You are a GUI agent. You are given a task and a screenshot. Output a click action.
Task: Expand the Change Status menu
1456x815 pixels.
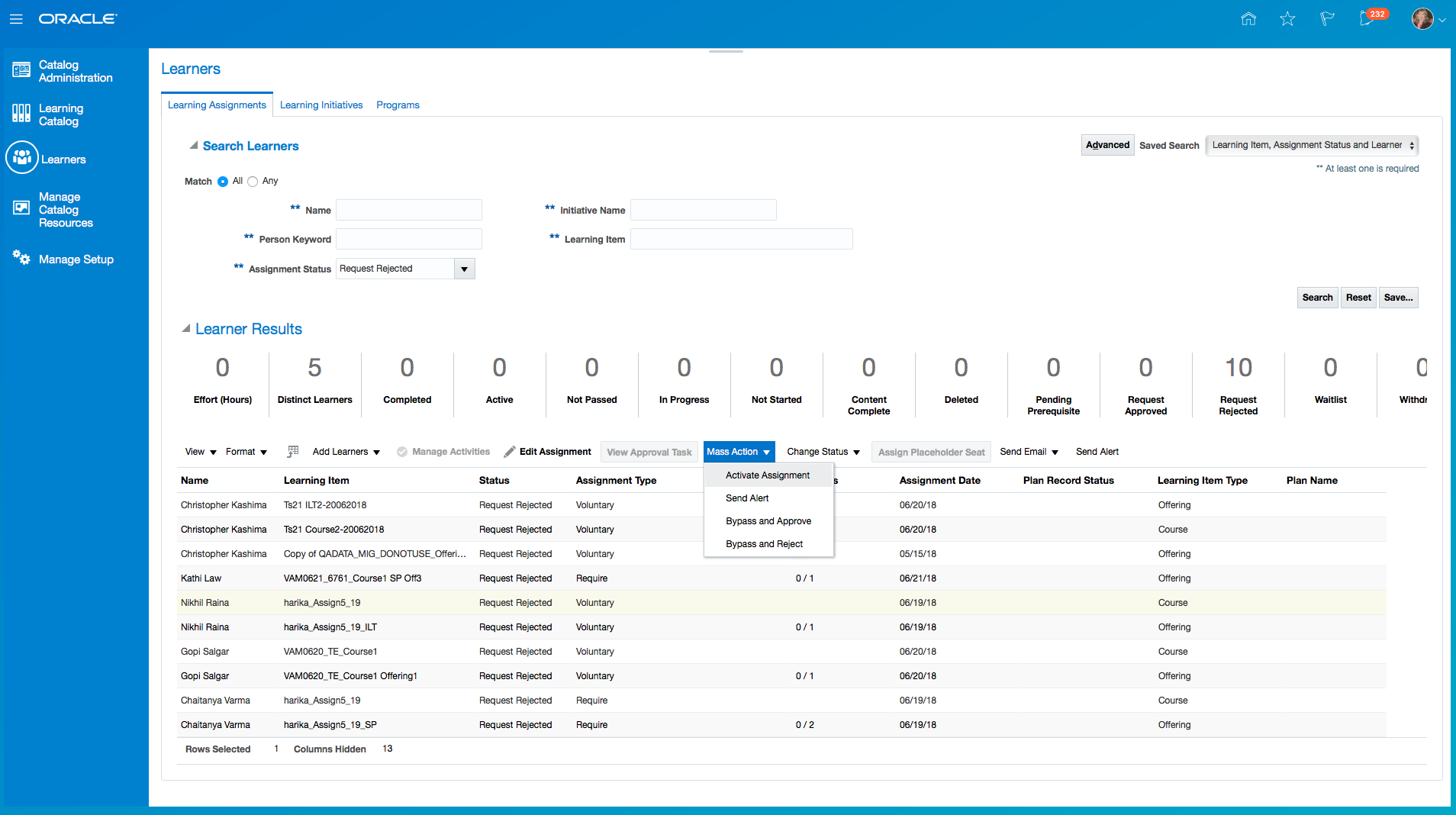823,452
